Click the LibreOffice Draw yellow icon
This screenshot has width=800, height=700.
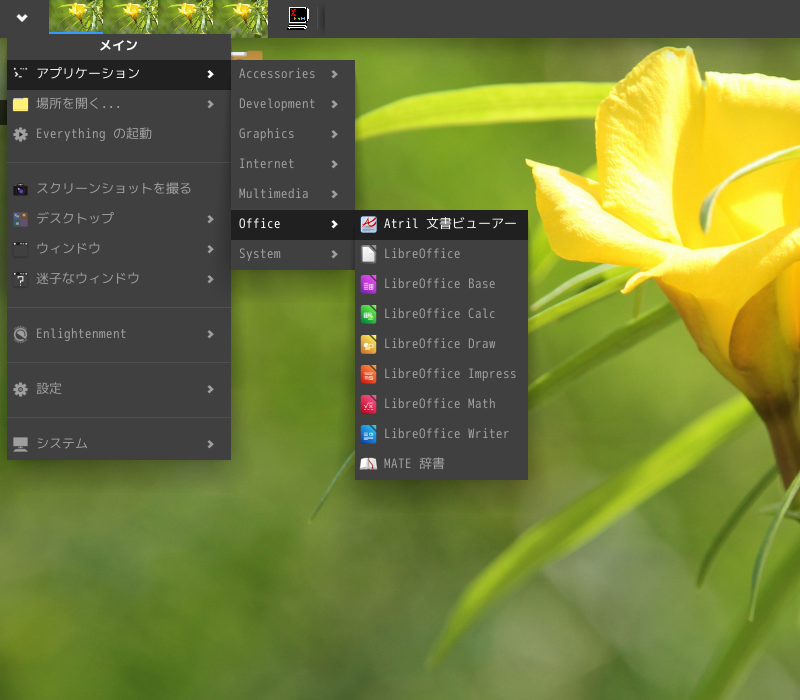point(368,344)
